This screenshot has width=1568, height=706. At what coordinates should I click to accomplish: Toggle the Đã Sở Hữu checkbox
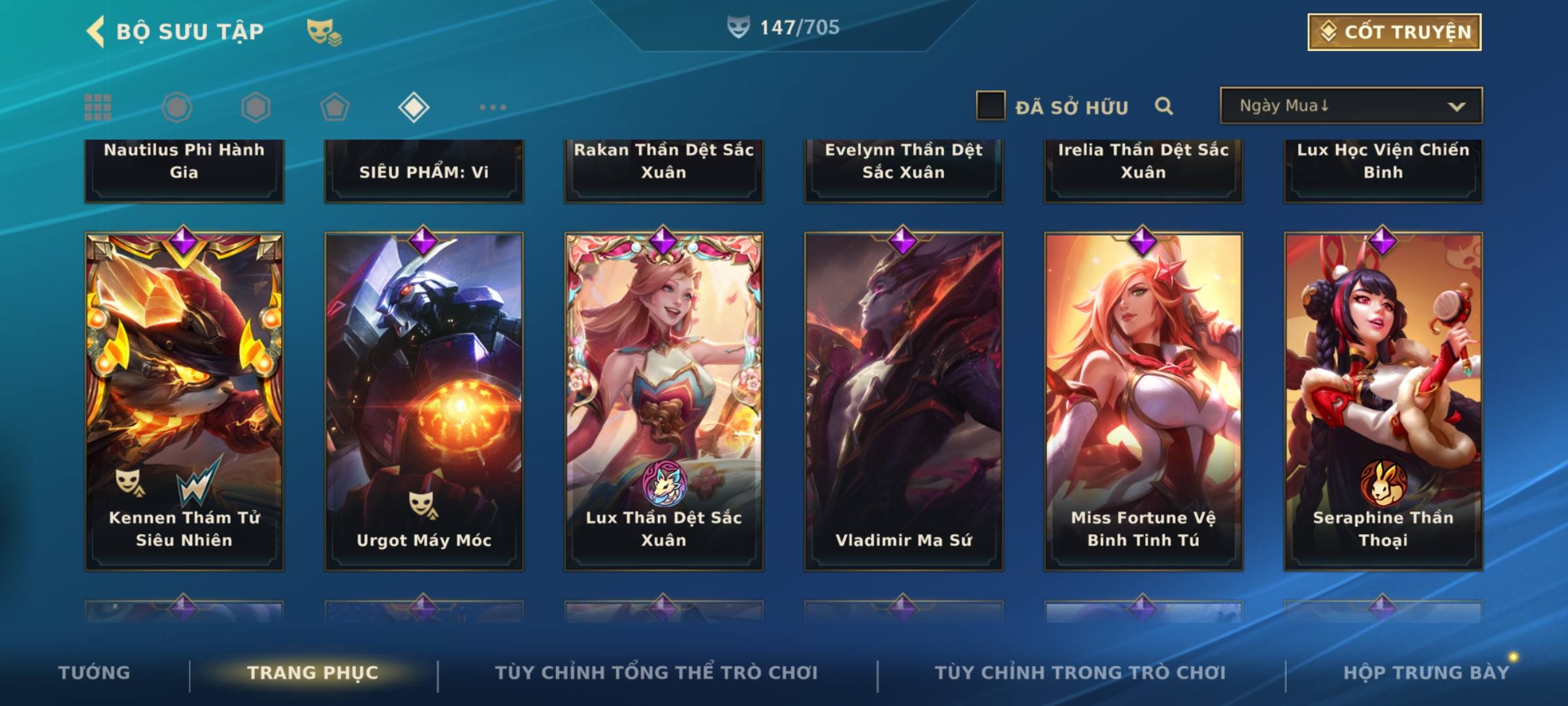[x=990, y=106]
